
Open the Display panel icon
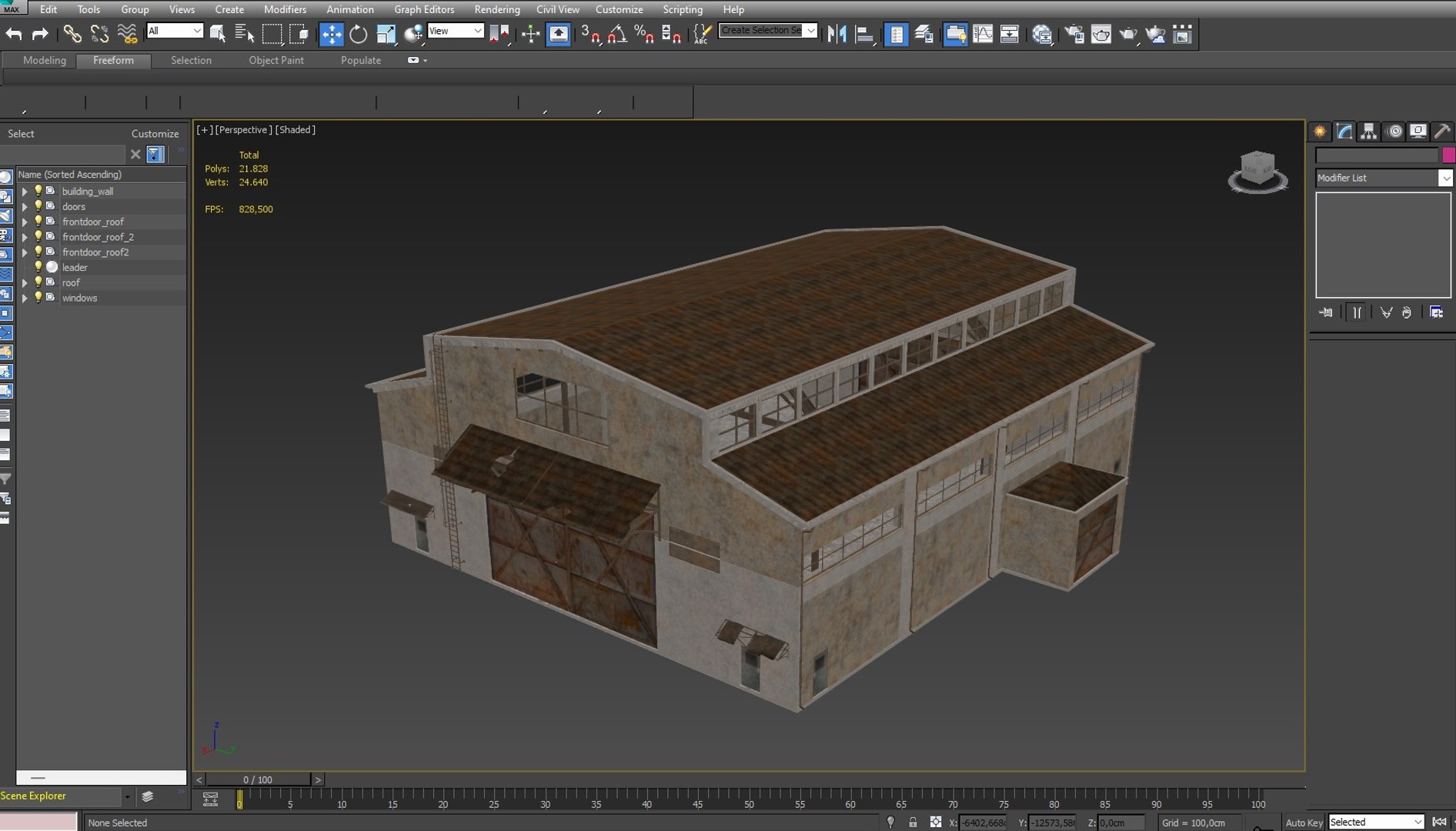[x=1418, y=132]
